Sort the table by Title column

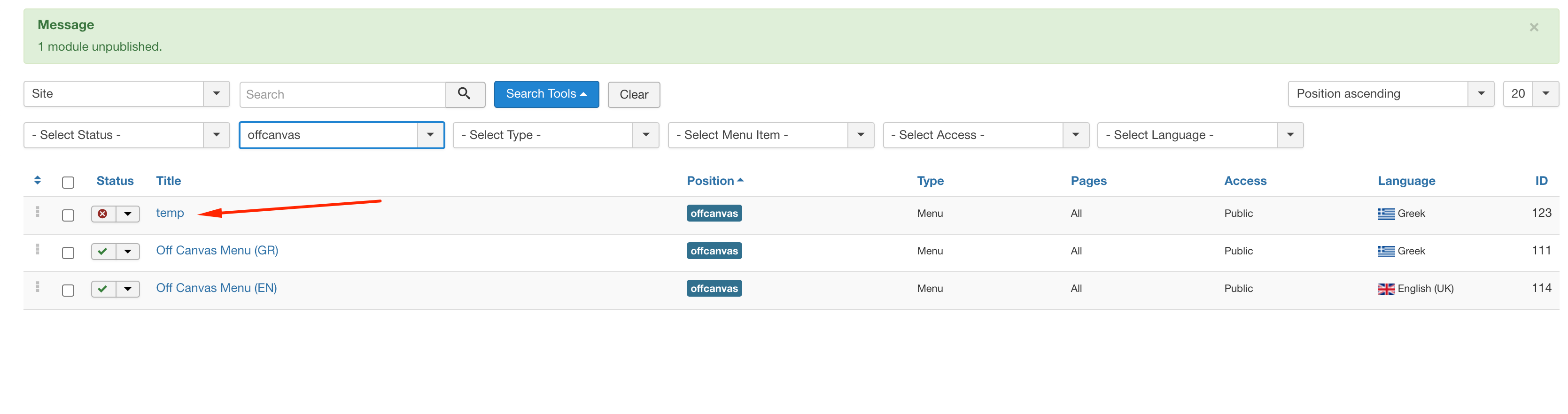click(x=168, y=181)
